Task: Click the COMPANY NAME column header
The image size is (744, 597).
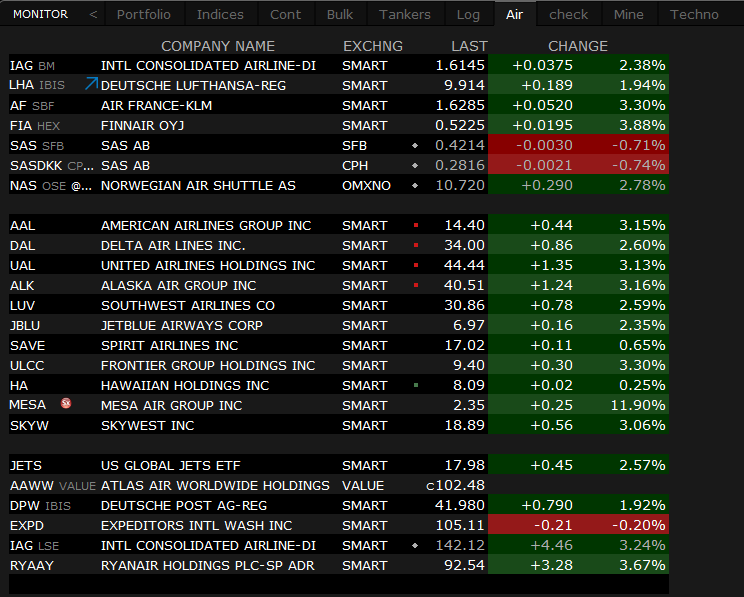Action: coord(218,46)
